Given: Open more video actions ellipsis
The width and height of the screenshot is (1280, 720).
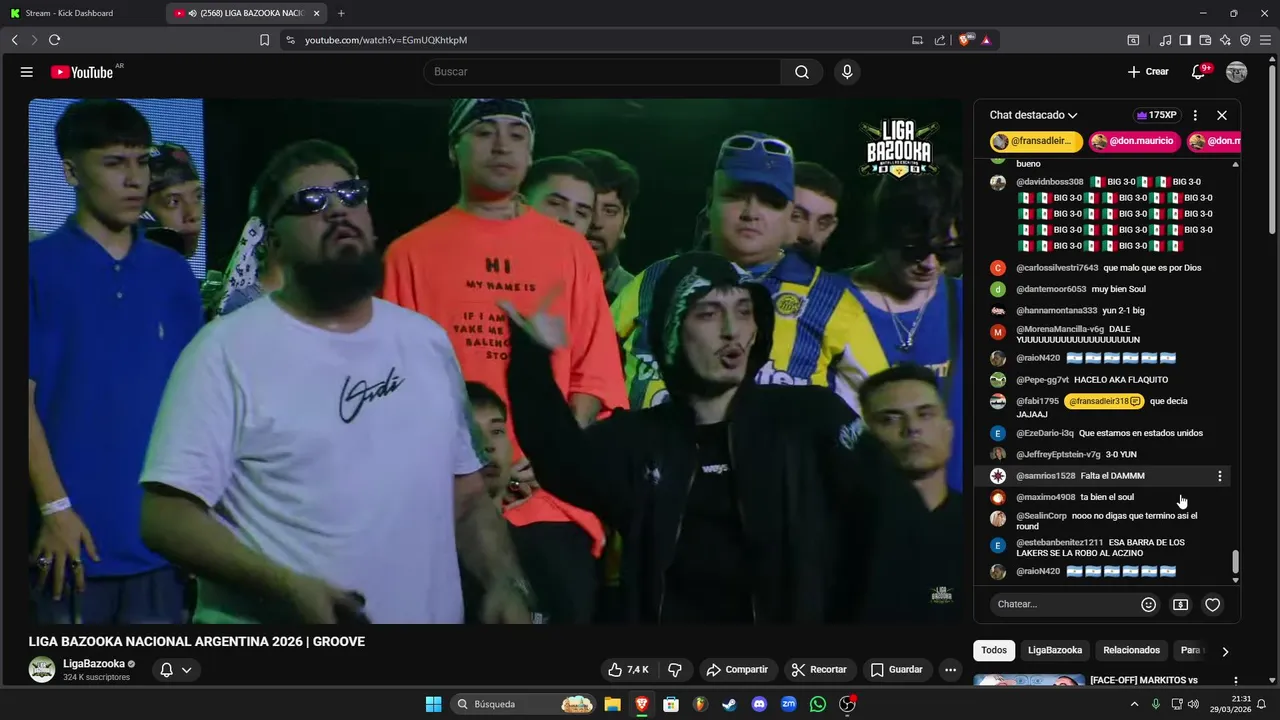Looking at the screenshot, I should pyautogui.click(x=951, y=670).
